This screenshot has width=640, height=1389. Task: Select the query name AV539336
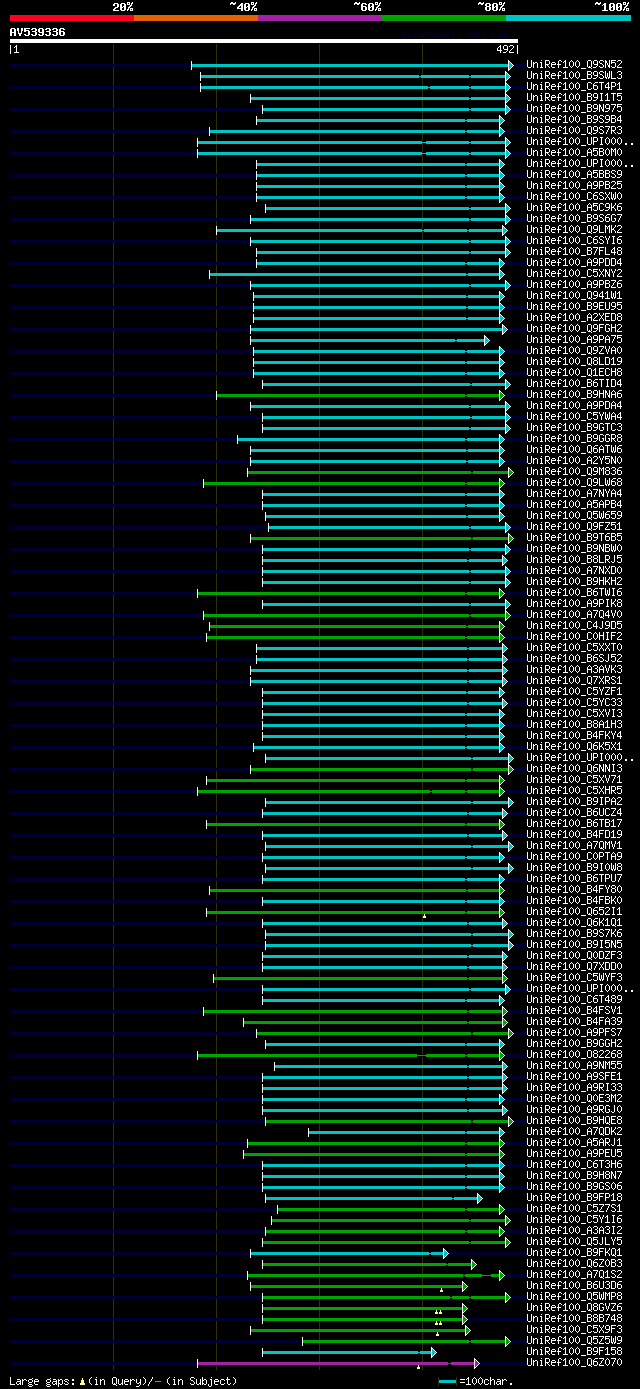pos(38,32)
